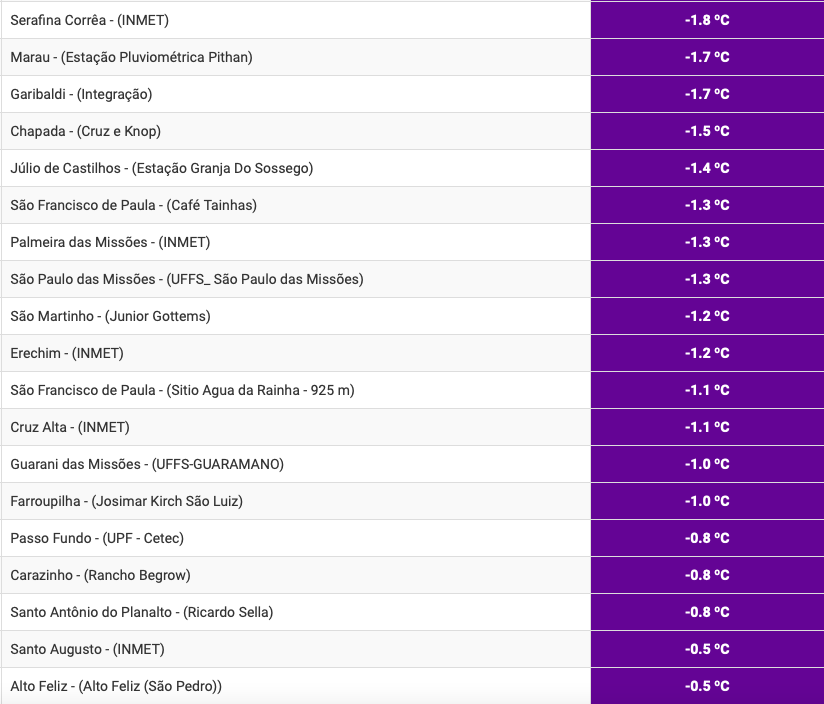Viewport: 824px width, 704px height.
Task: Select Farroupilha (Josimar Kirch São Luiz)
Action: pyautogui.click(x=126, y=501)
